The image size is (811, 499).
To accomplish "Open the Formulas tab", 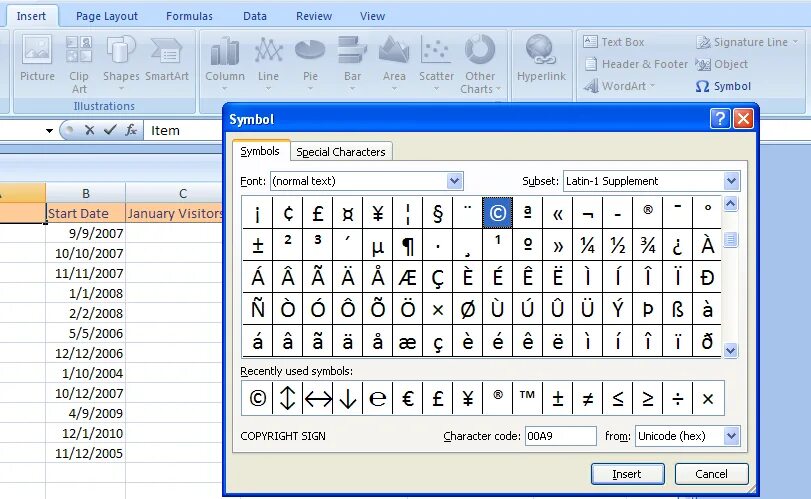I will pyautogui.click(x=189, y=16).
